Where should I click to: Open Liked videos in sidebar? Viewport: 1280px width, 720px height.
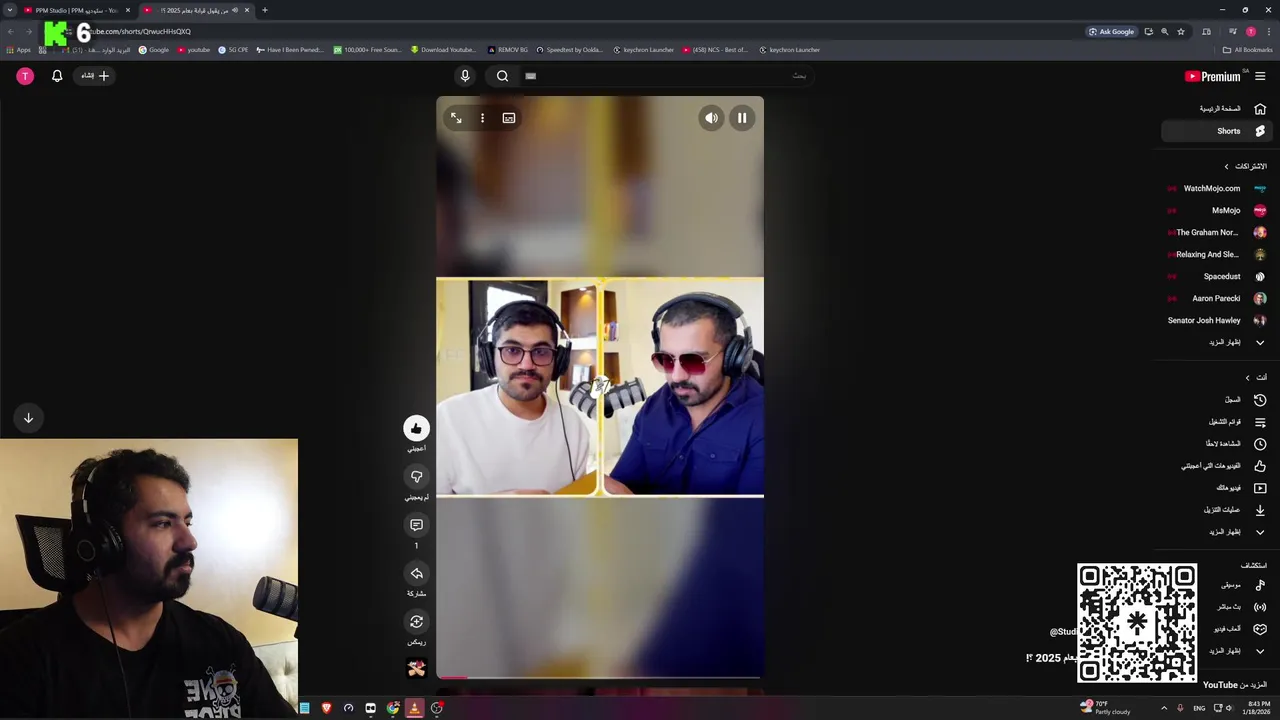pos(1217,466)
